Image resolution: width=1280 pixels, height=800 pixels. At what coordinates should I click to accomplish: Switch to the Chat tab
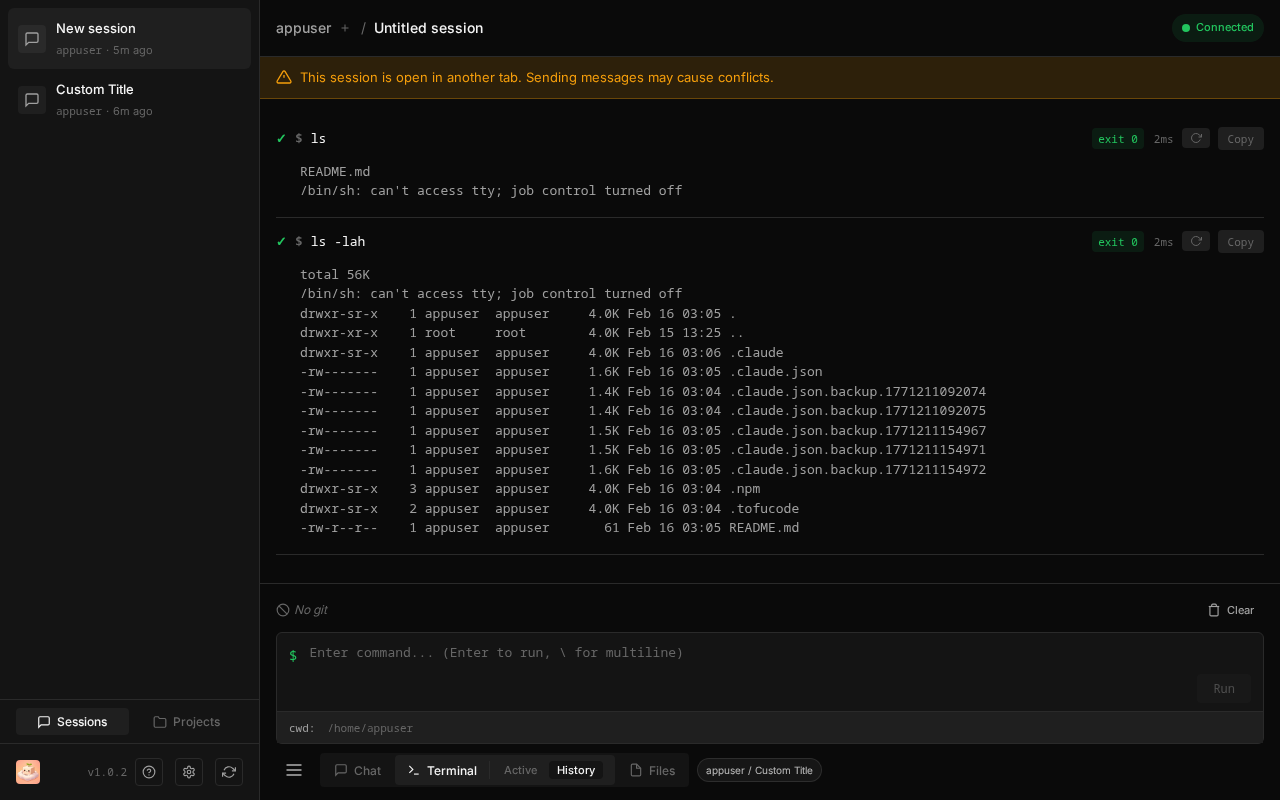pos(357,770)
